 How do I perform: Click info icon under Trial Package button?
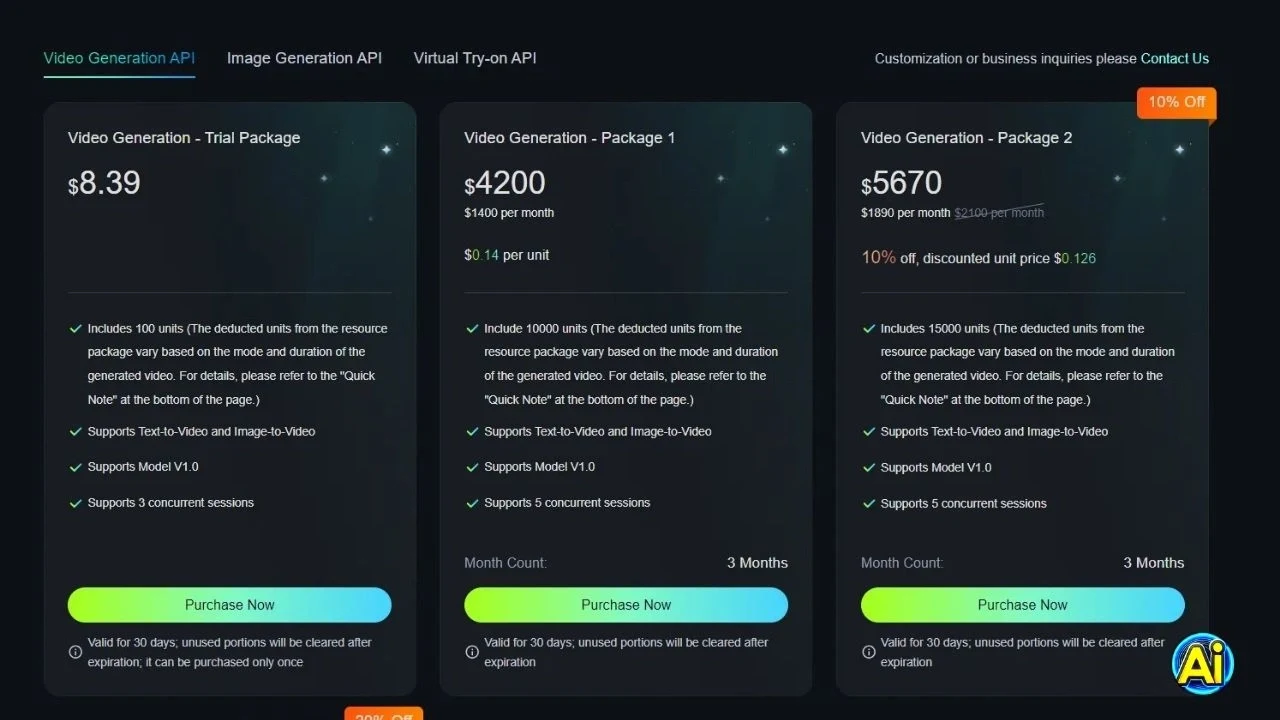tap(75, 652)
